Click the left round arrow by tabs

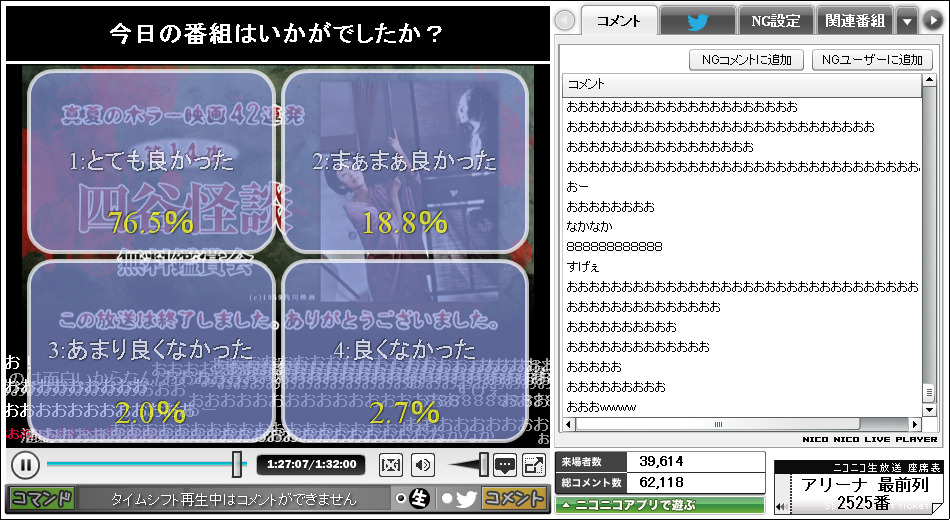pos(565,21)
